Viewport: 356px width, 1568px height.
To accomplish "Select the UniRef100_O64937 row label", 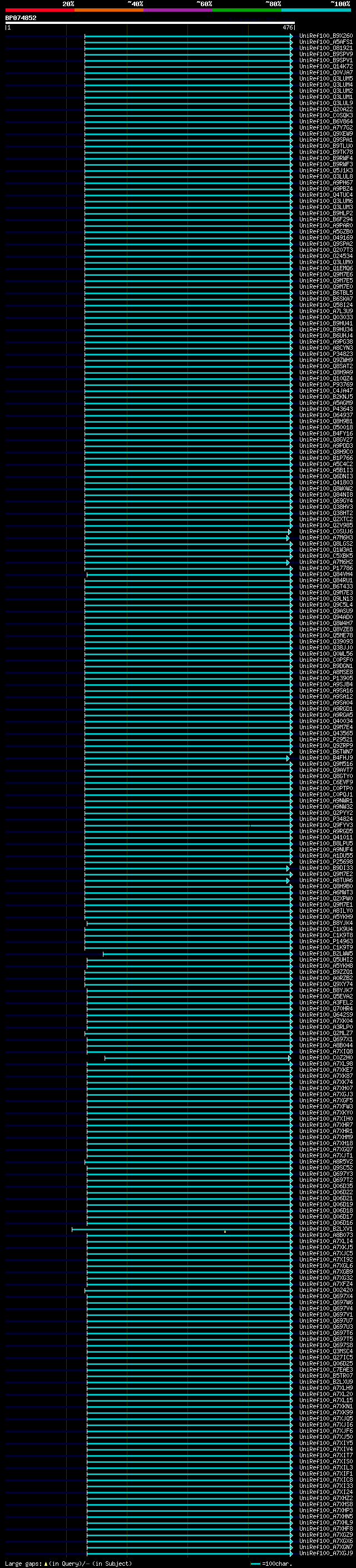I will point(325,415).
